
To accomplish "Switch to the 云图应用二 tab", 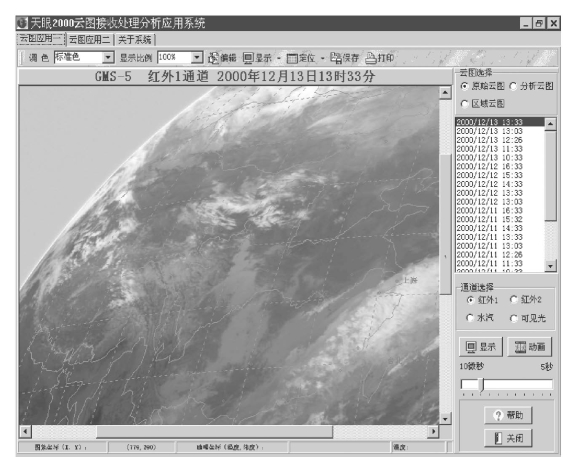I will coord(90,39).
